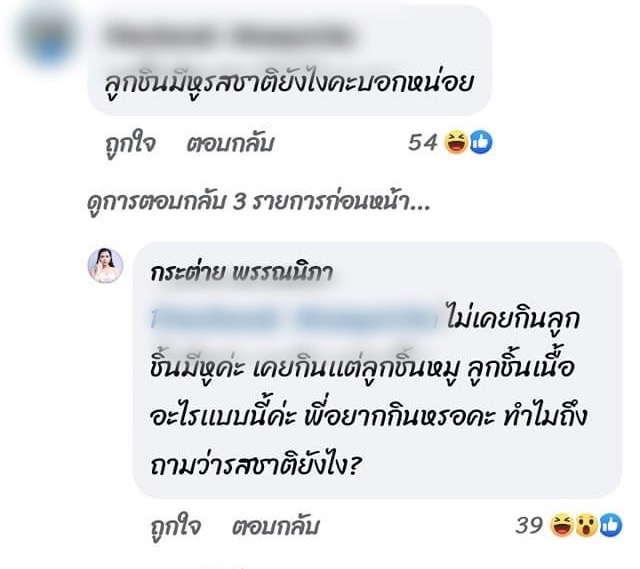
Task: Expand ดูการตอบกลับ 3 รายการก่อนหน้า
Action: coord(258,202)
